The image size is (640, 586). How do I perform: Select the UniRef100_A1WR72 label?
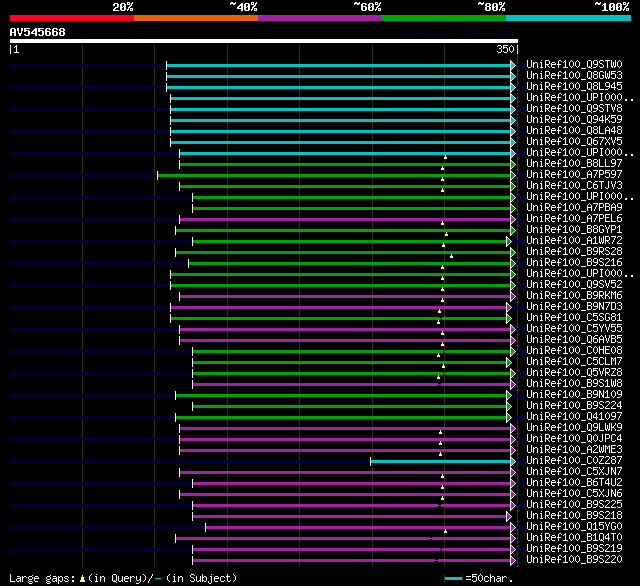click(574, 241)
